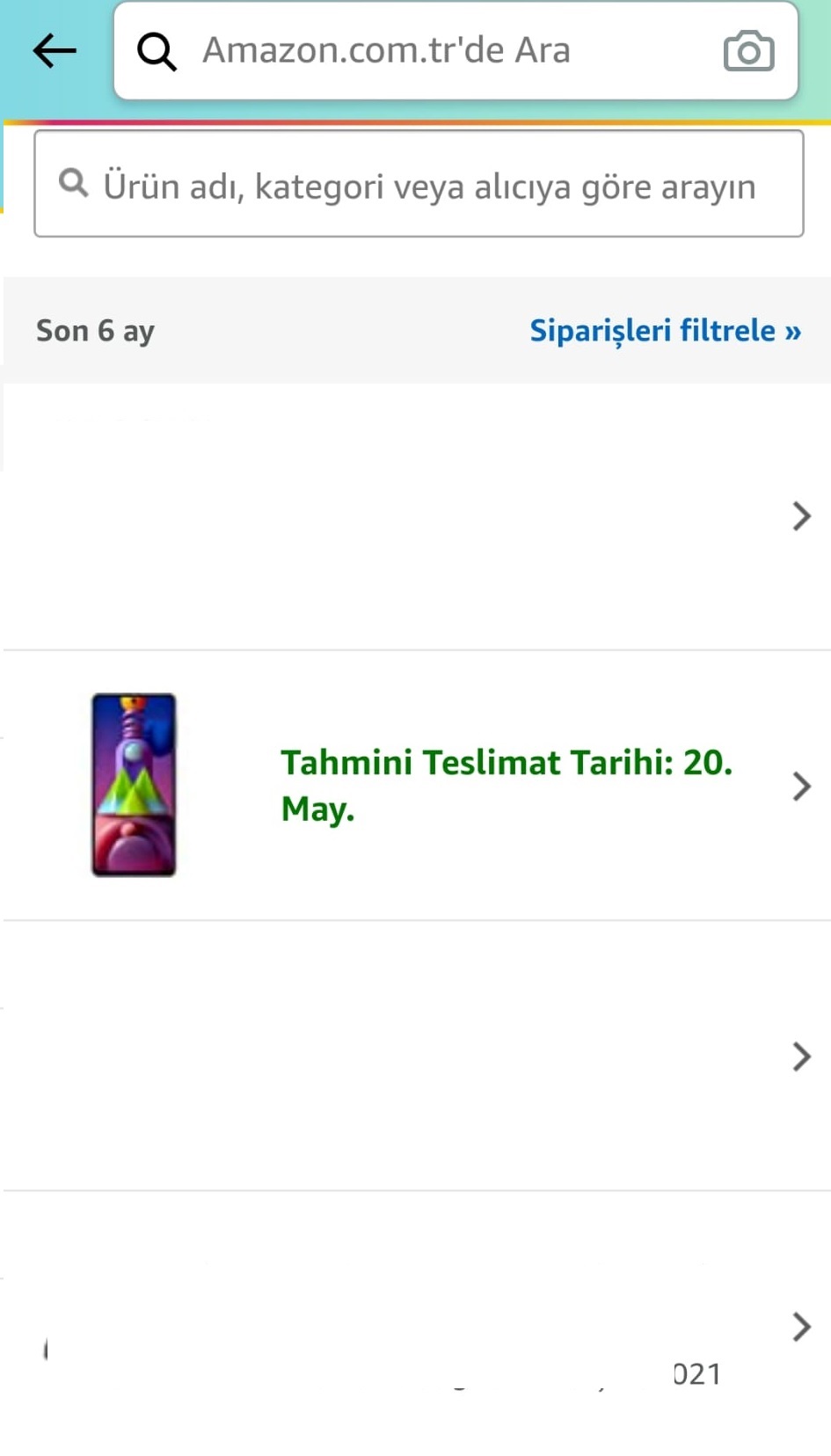Tap the empty area left of delivery date text
The height and width of the screenshot is (1456, 831).
click(227, 785)
